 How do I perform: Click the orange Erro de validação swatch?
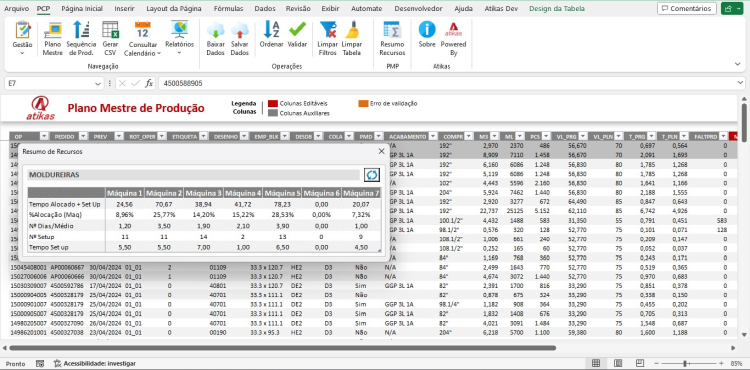364,103
